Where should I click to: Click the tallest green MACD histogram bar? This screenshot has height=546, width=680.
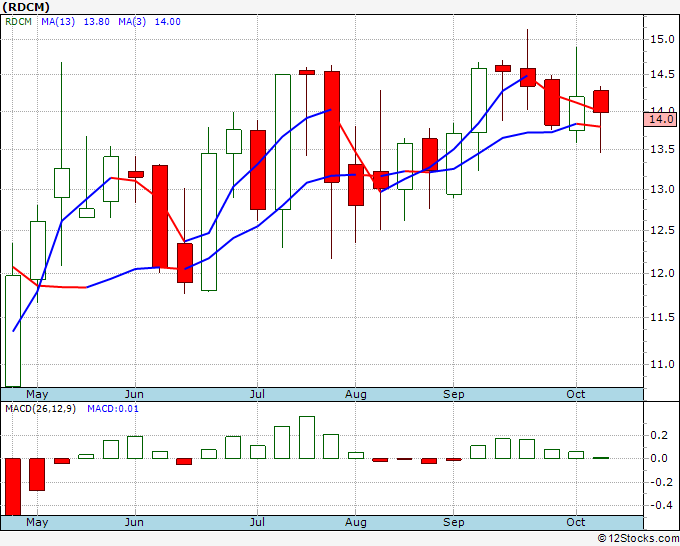tap(307, 438)
